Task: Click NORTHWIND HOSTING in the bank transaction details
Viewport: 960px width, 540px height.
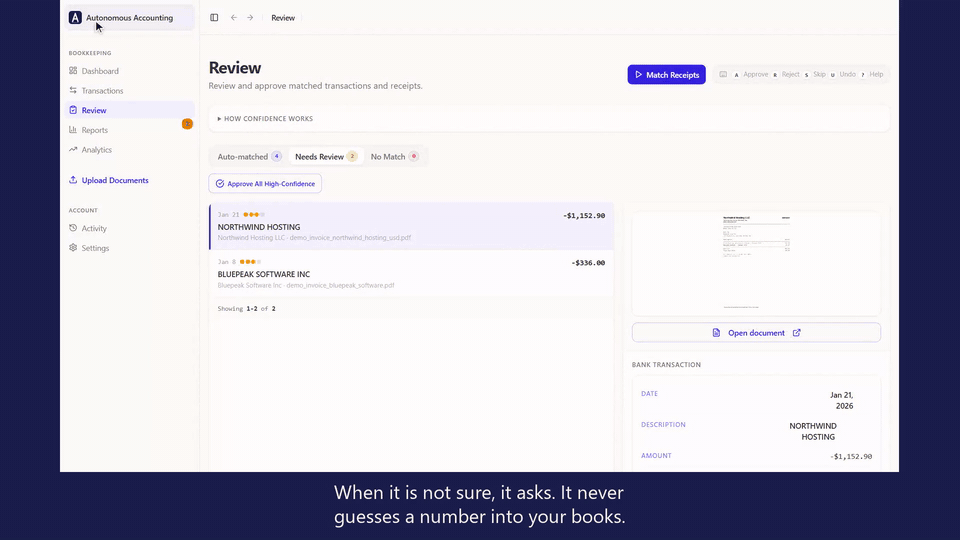Action: click(813, 432)
